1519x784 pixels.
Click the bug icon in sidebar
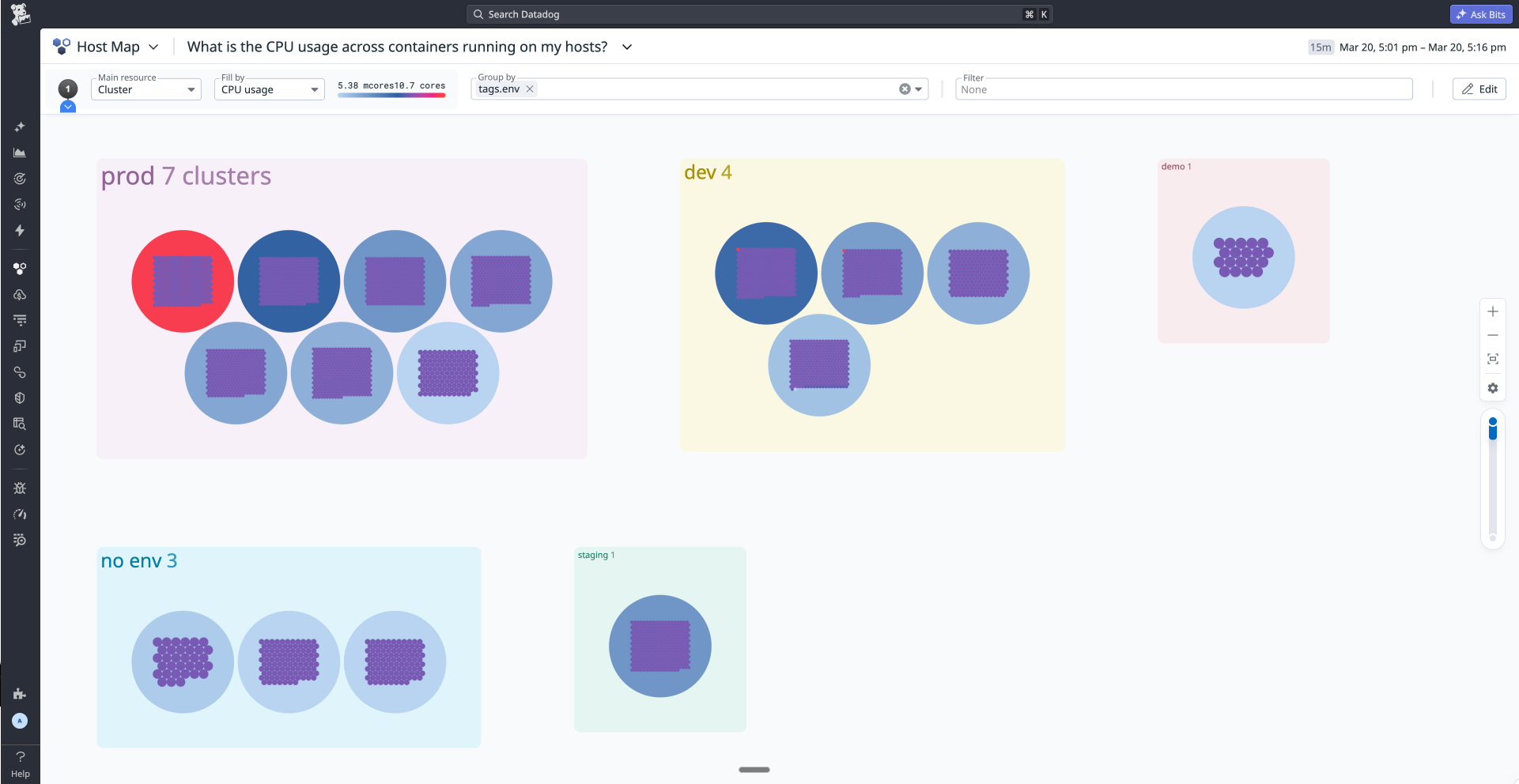click(20, 488)
